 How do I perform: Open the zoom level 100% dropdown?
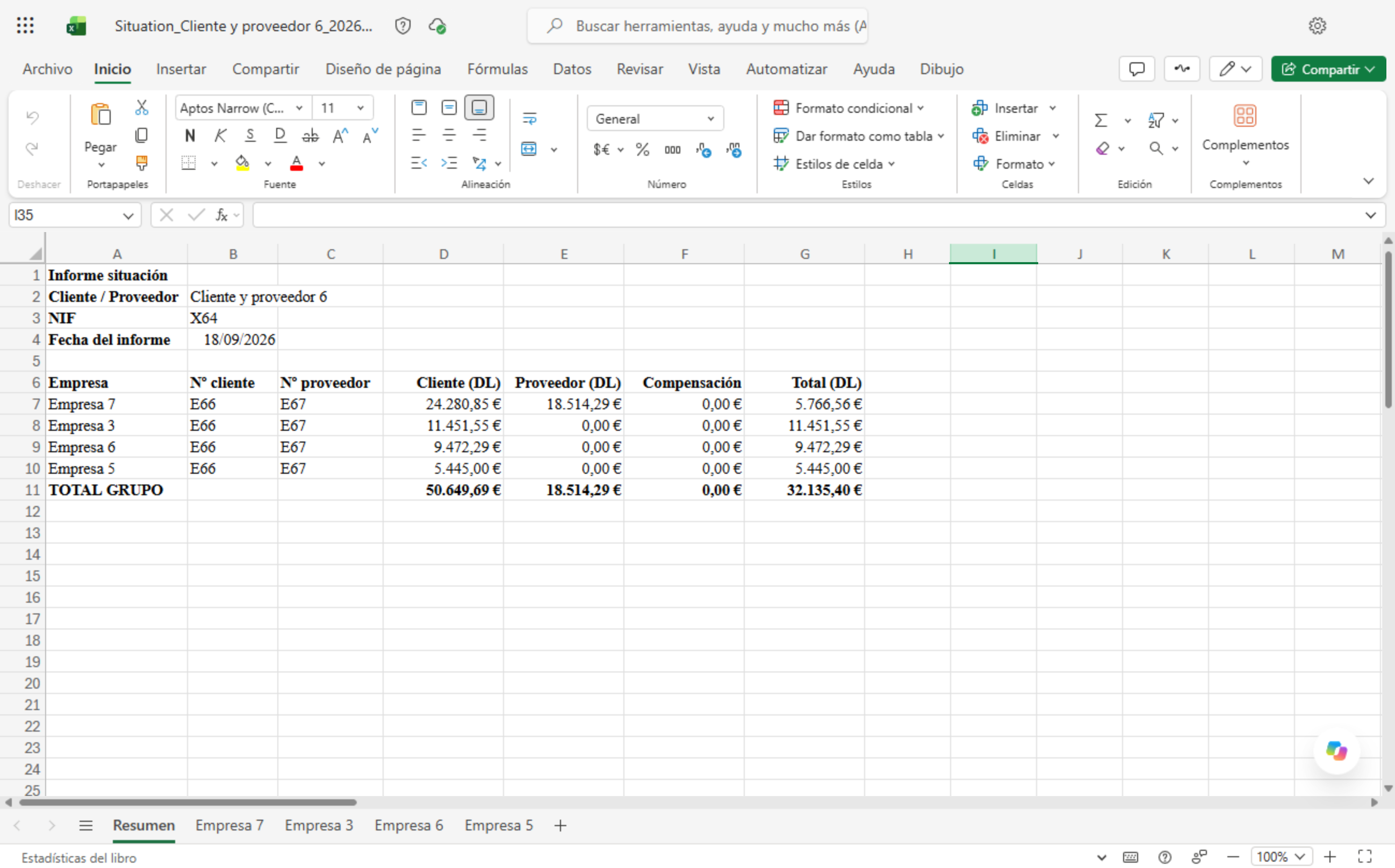pyautogui.click(x=1281, y=857)
